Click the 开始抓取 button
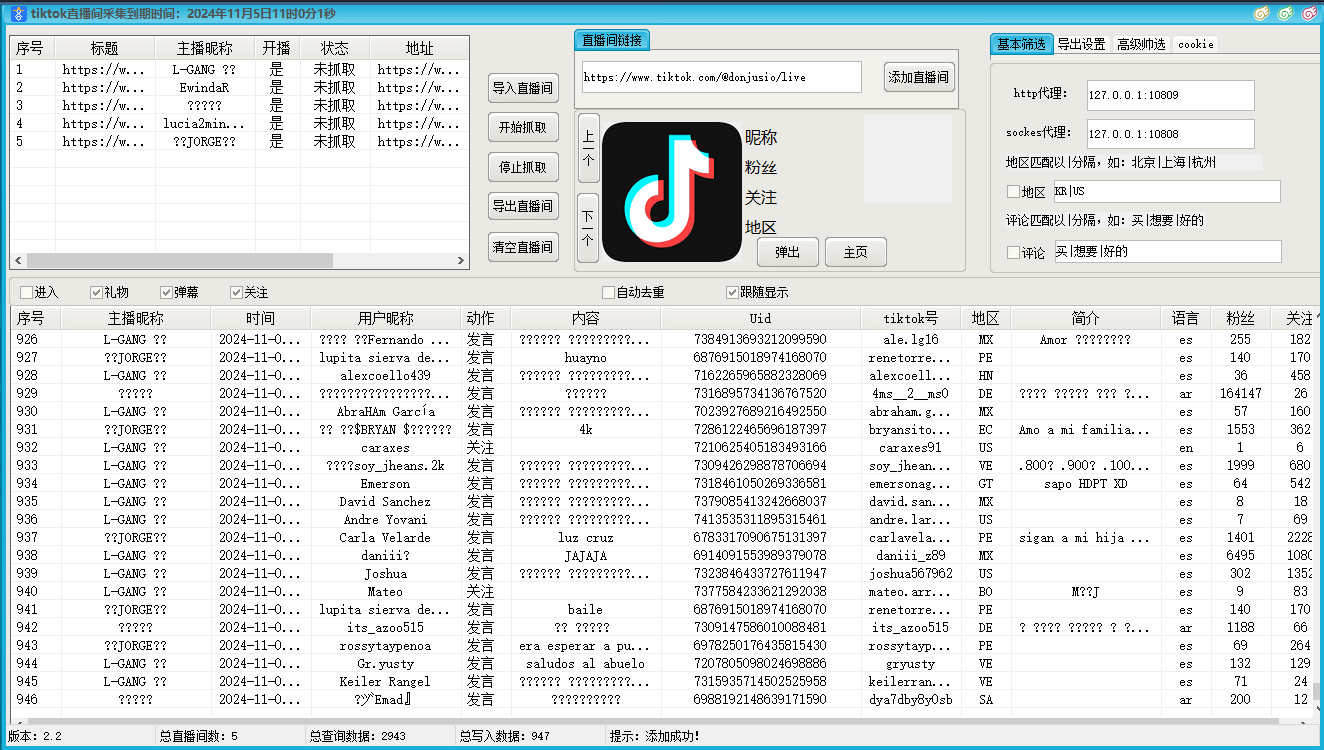This screenshot has height=750, width=1324. [x=523, y=127]
